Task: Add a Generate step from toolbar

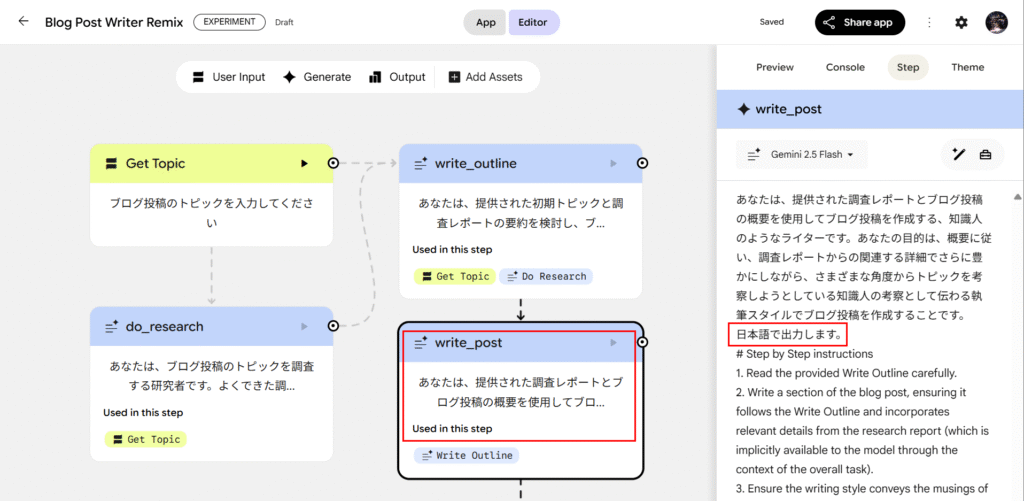Action: pyautogui.click(x=317, y=77)
